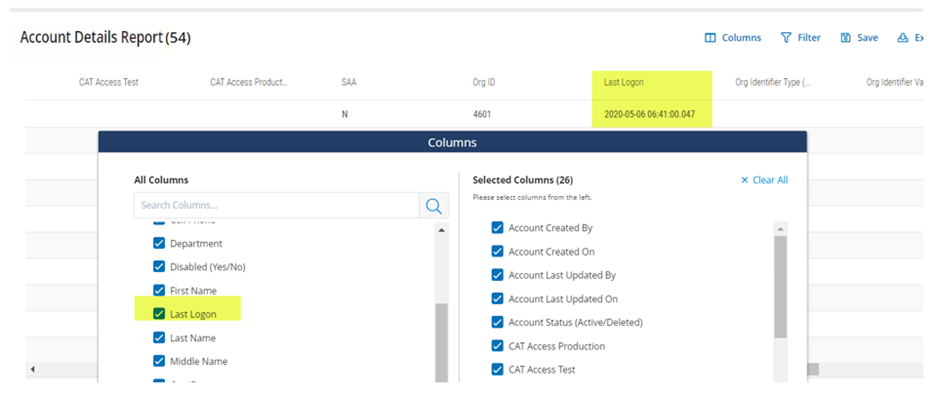The width and height of the screenshot is (936, 396).
Task: Open the Columns chooser in the report toolbar
Action: click(x=733, y=38)
